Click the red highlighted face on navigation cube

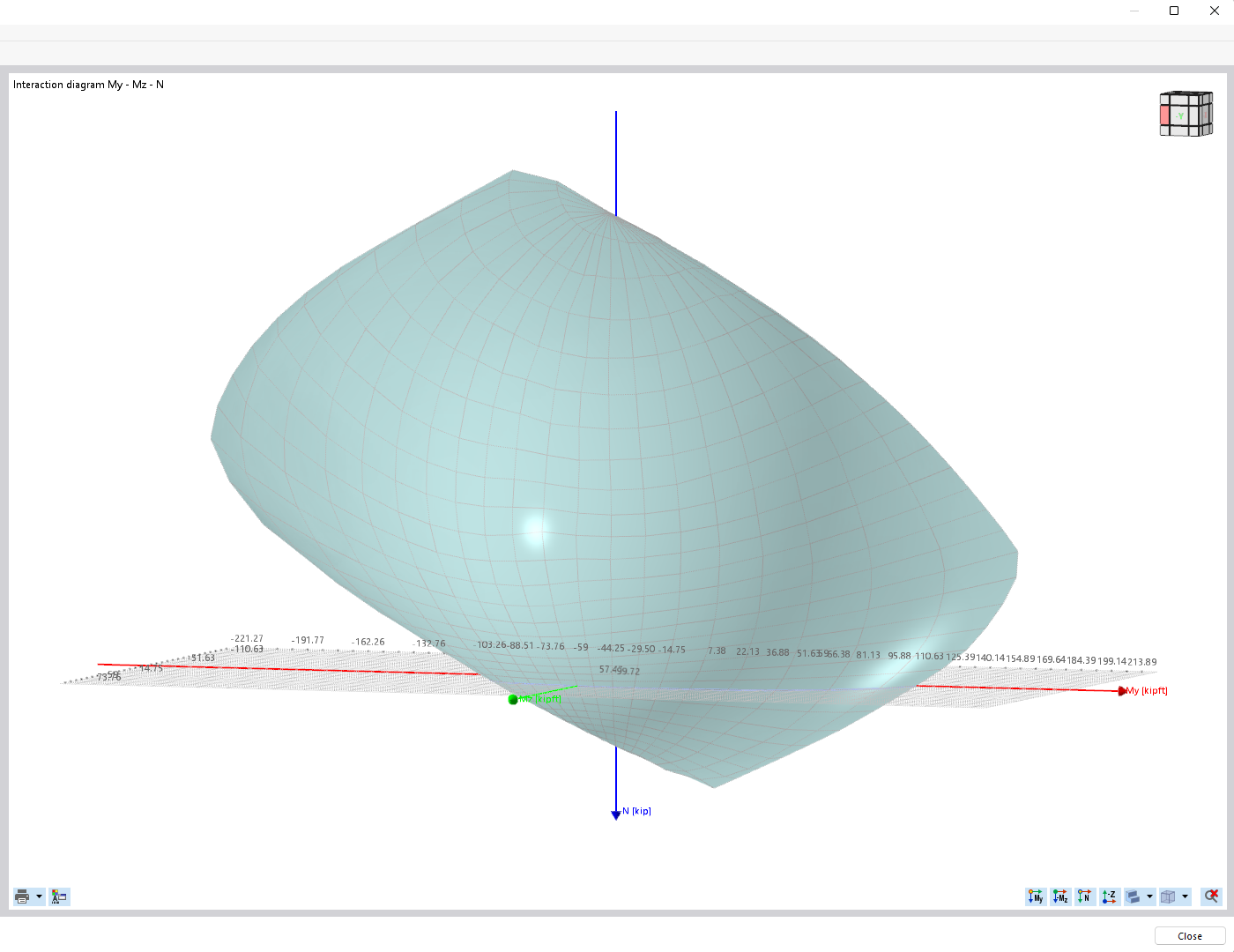point(1163,115)
